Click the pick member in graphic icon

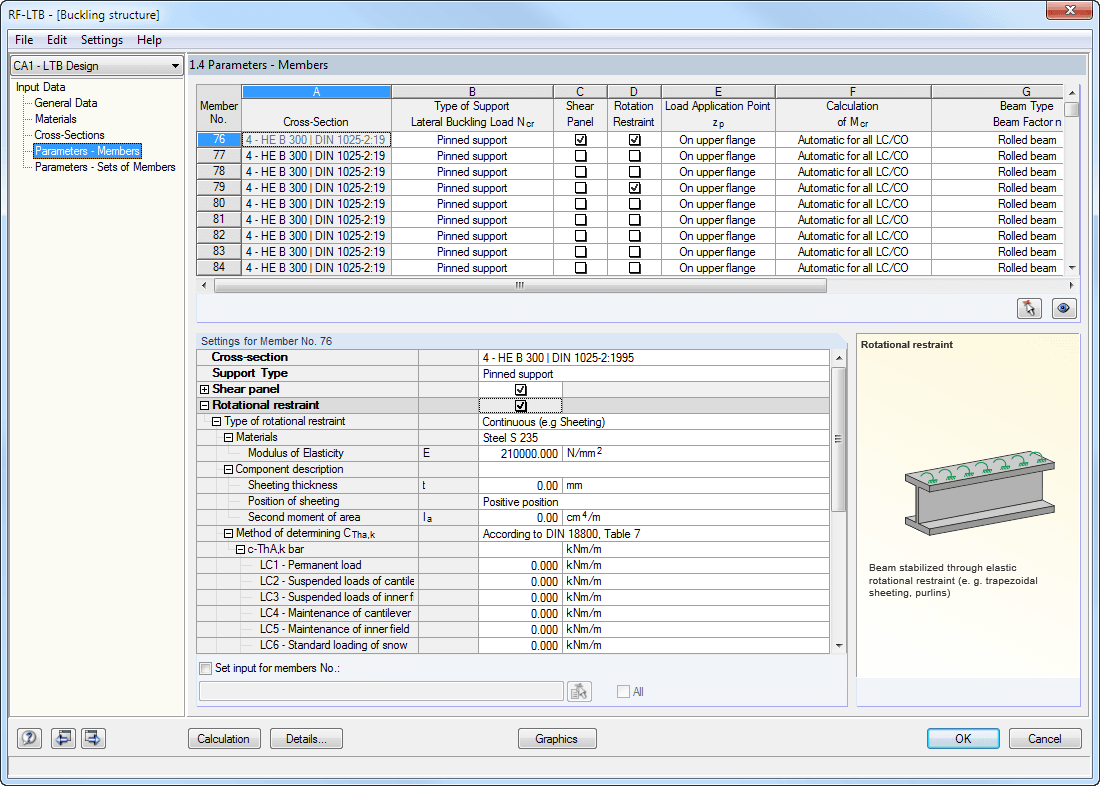pyautogui.click(x=1029, y=308)
